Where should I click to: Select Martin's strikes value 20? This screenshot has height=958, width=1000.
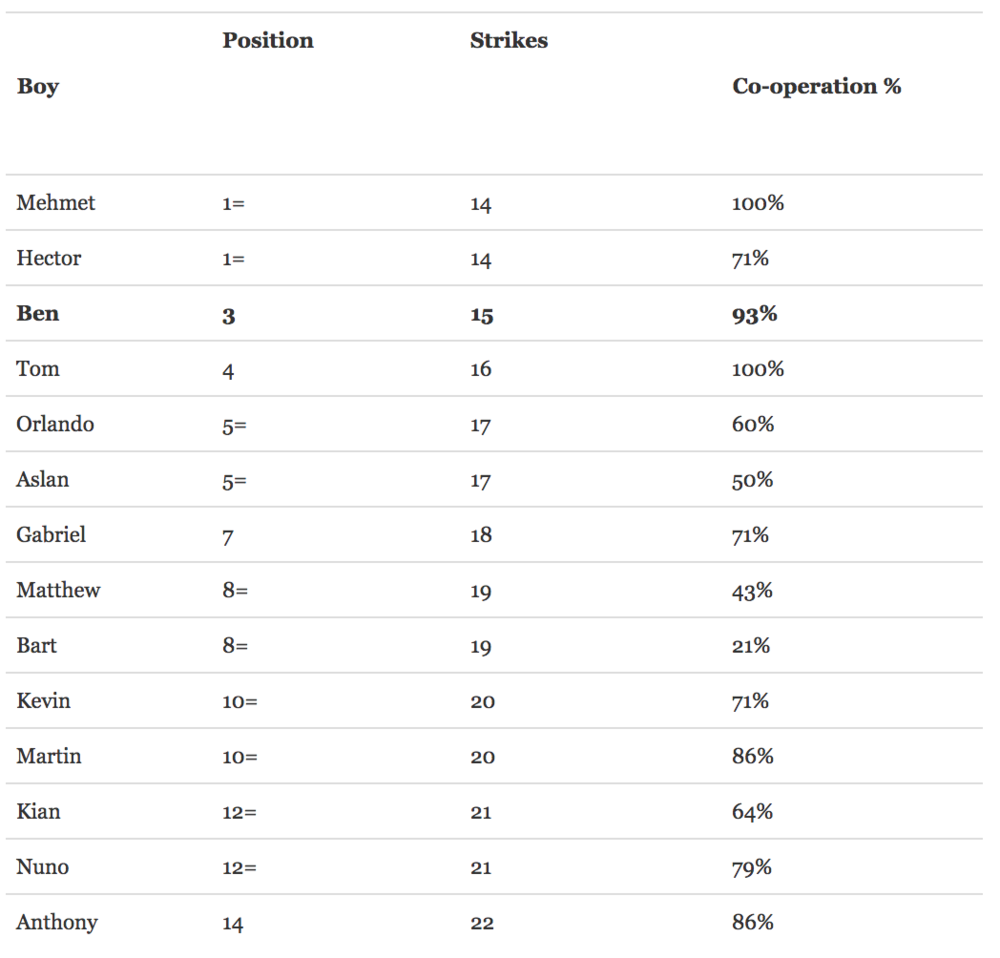pyautogui.click(x=482, y=757)
